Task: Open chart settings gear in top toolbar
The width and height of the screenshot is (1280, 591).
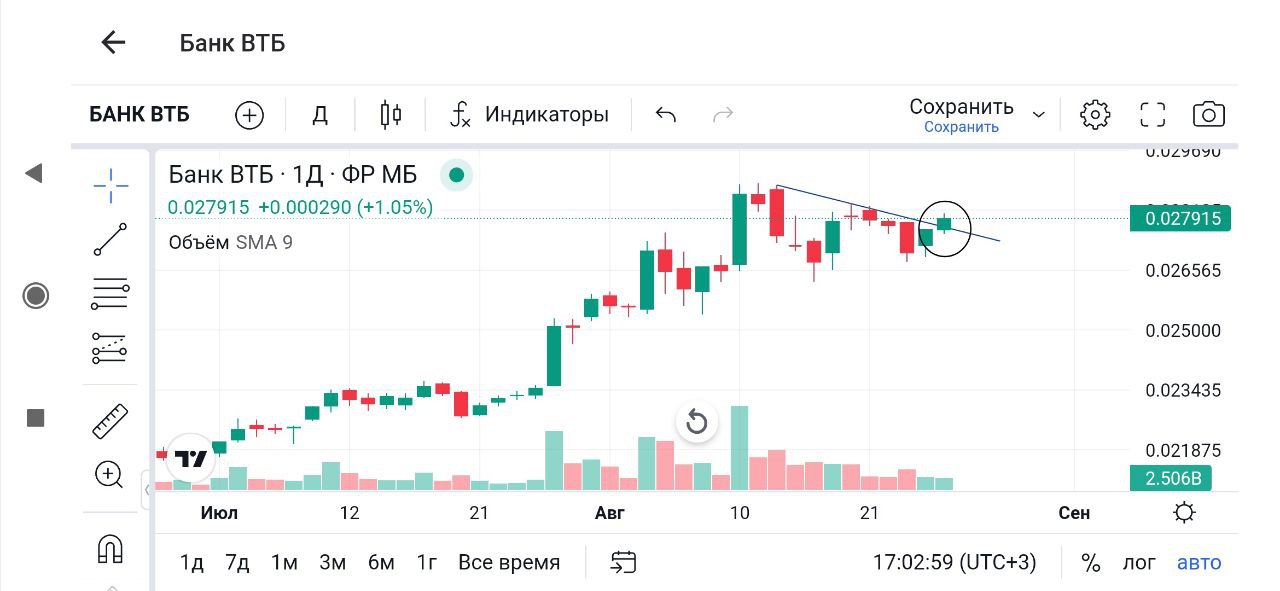Action: 1095,115
